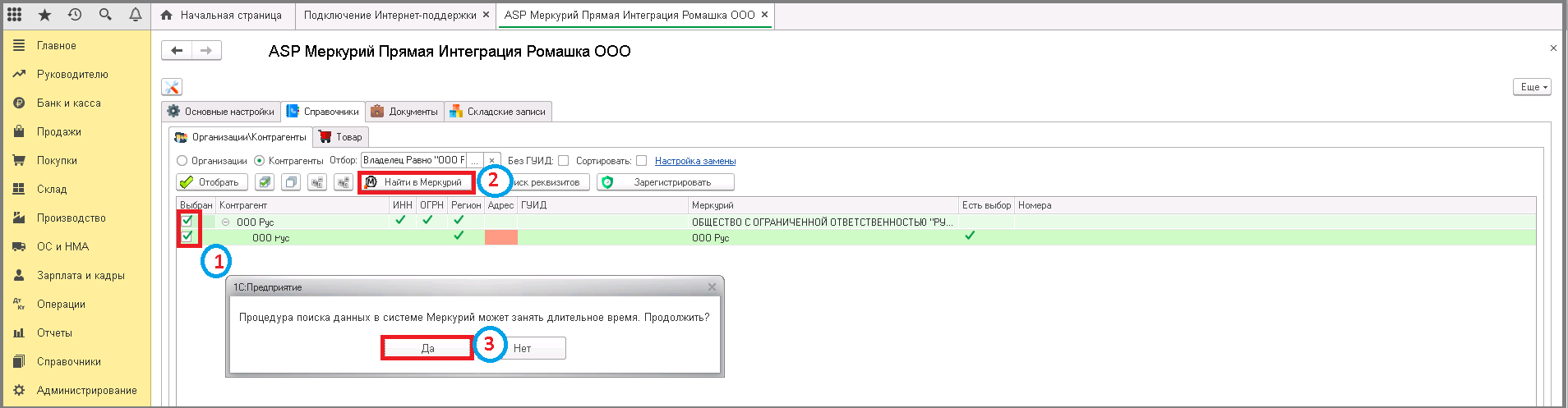This screenshot has width=1568, height=408.
Task: Navigate back with the left arrow
Action: click(x=177, y=51)
